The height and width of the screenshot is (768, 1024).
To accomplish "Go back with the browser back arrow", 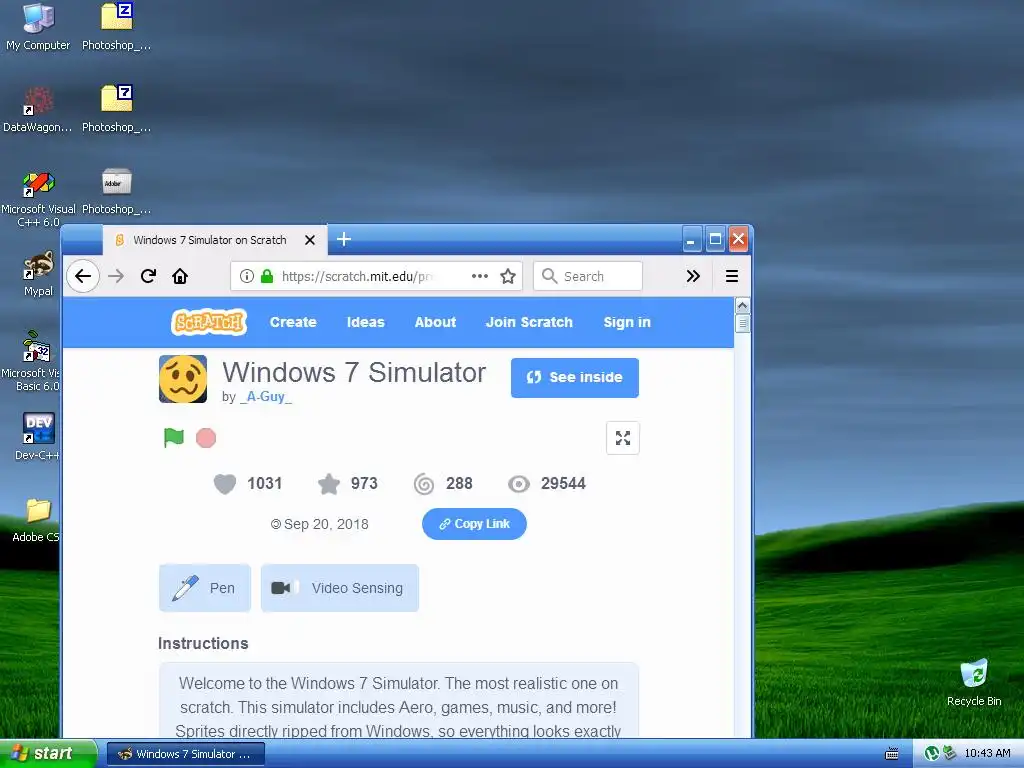I will 83,276.
